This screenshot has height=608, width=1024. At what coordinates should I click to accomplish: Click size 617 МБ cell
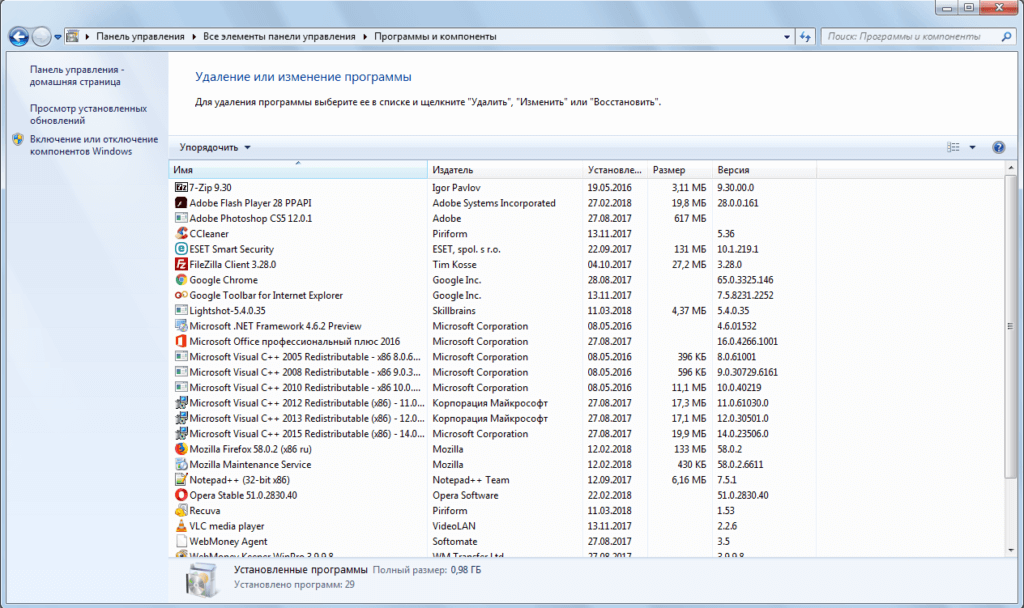click(x=690, y=218)
